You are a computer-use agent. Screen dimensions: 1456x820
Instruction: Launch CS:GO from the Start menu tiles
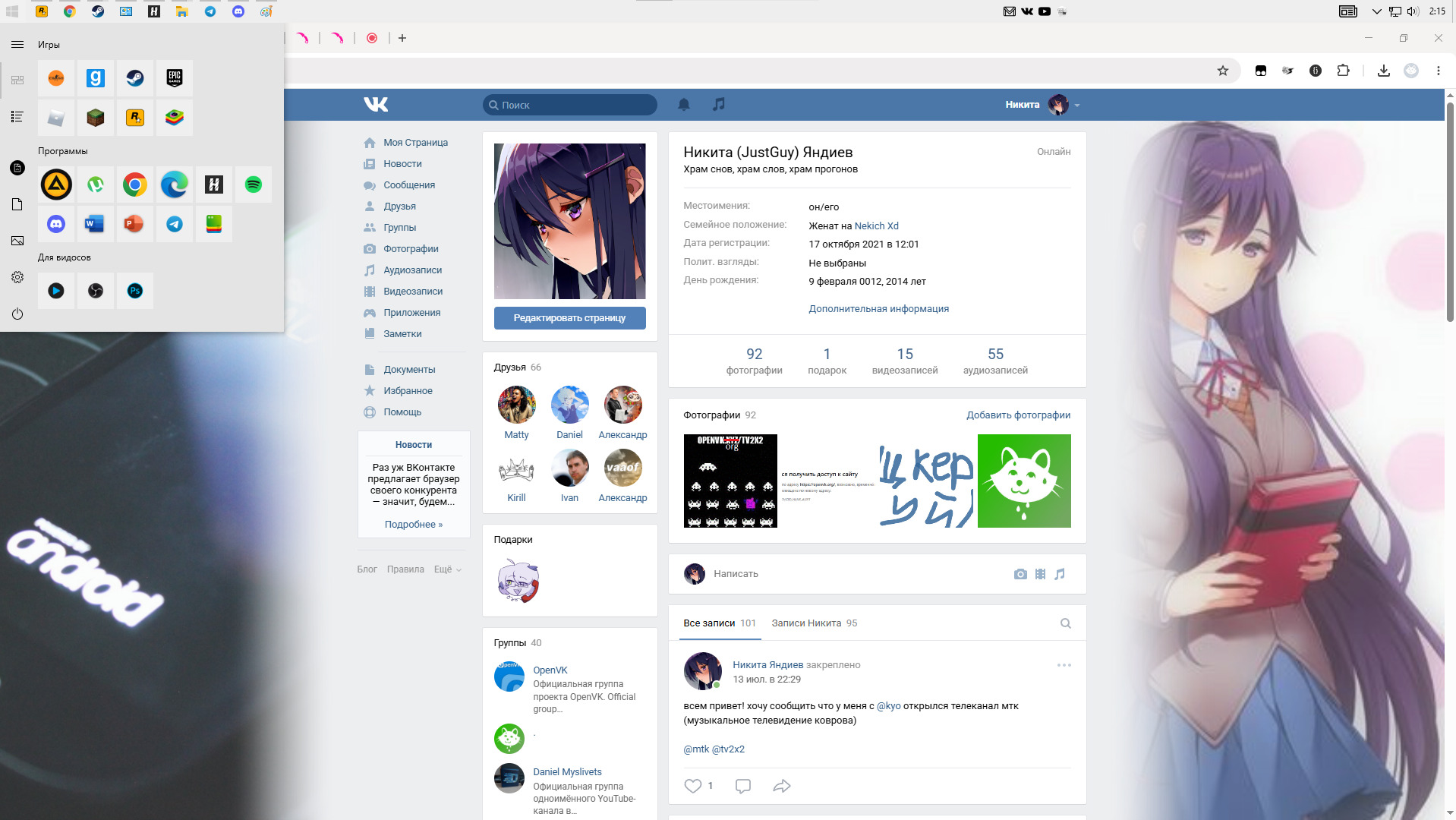56,78
